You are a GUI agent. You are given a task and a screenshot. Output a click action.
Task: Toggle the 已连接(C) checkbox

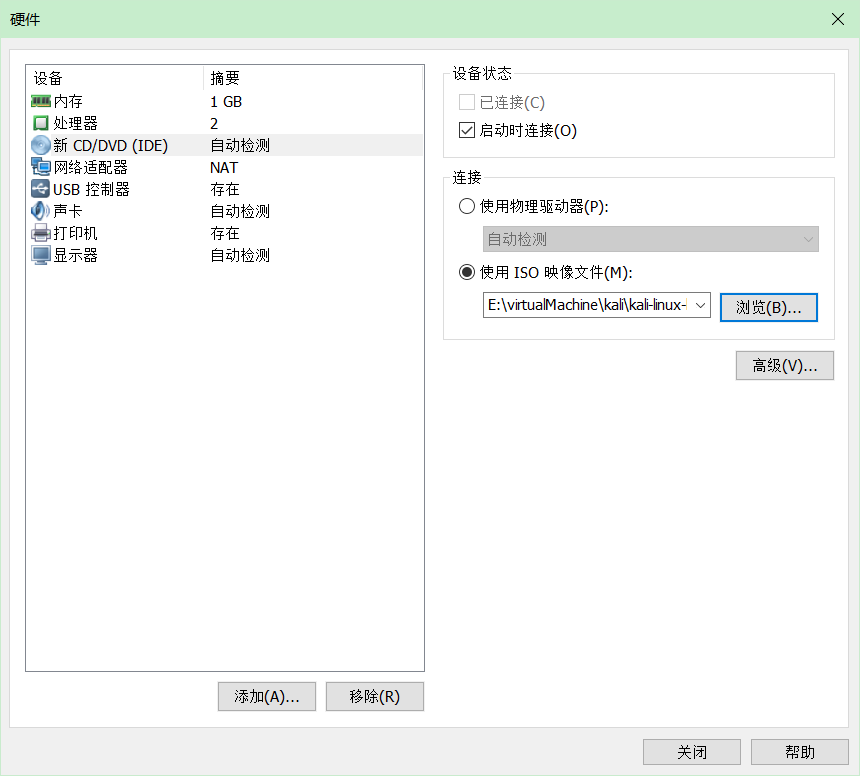pyautogui.click(x=467, y=102)
